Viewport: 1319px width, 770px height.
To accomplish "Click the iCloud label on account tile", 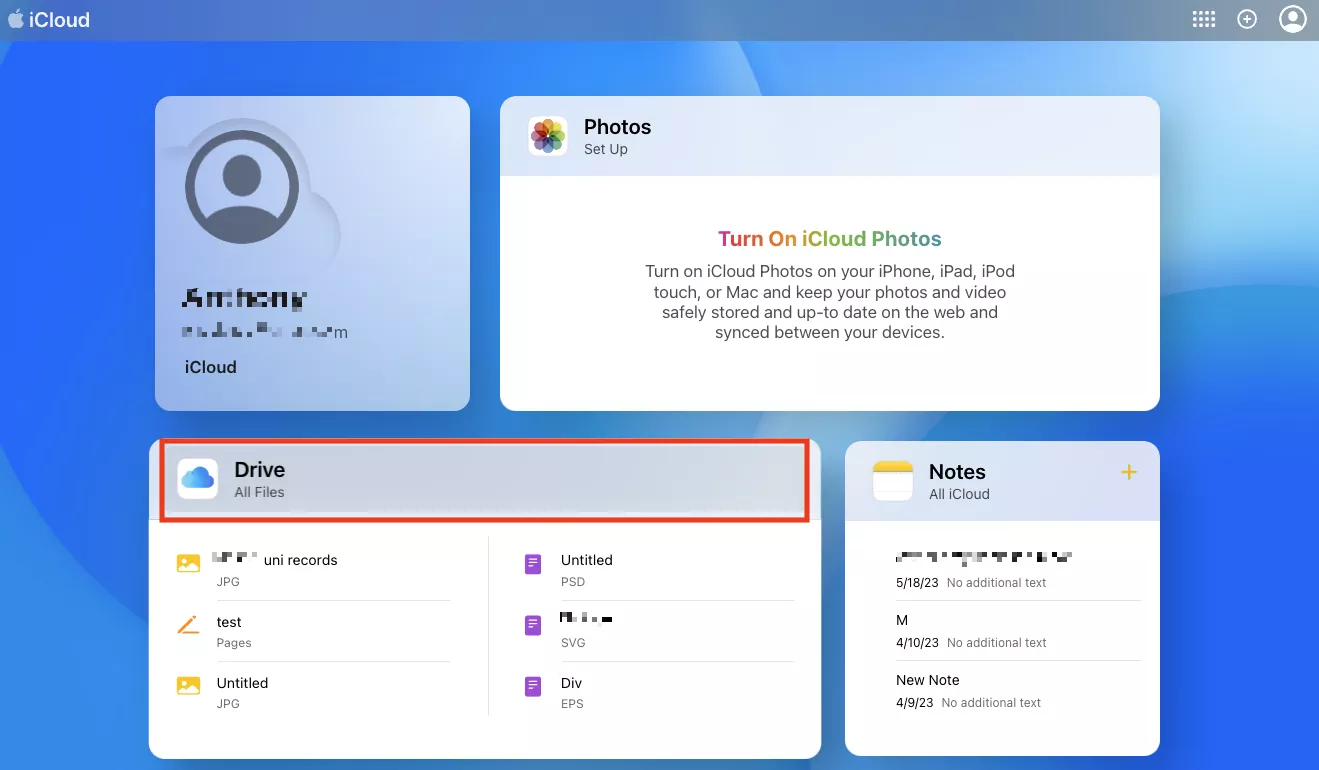I will (211, 367).
